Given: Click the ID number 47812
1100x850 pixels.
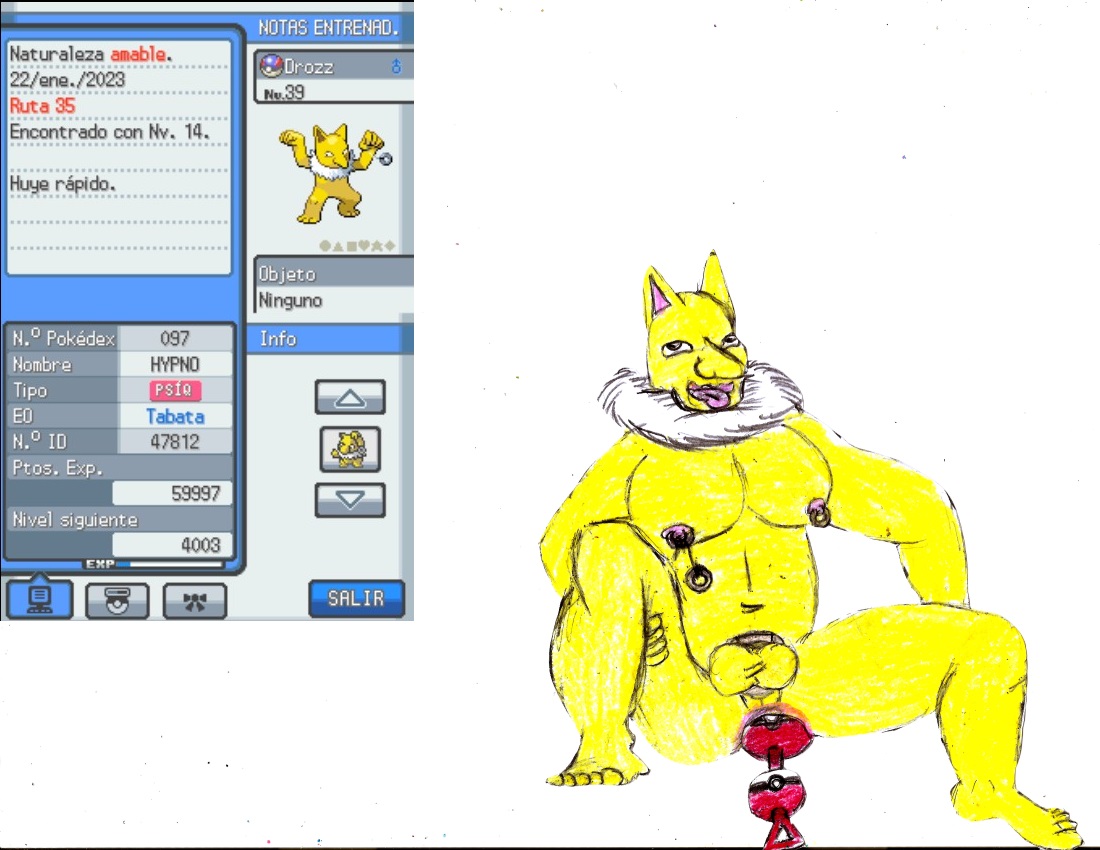Looking at the screenshot, I should pyautogui.click(x=175, y=442).
